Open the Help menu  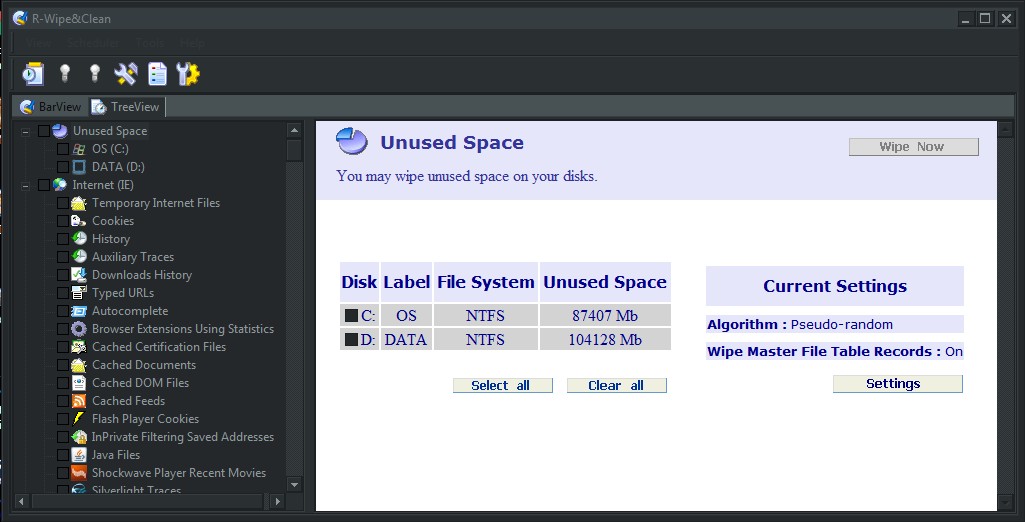coord(192,43)
